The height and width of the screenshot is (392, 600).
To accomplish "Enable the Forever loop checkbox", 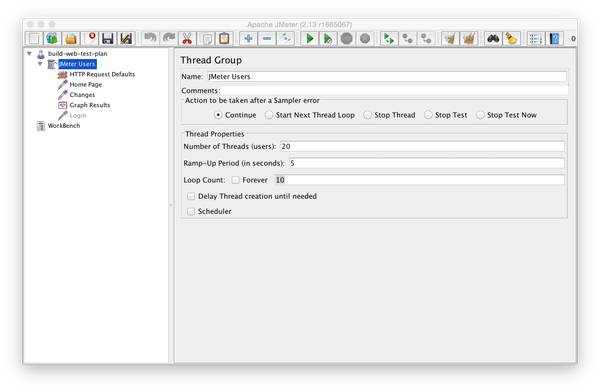I will (x=236, y=180).
